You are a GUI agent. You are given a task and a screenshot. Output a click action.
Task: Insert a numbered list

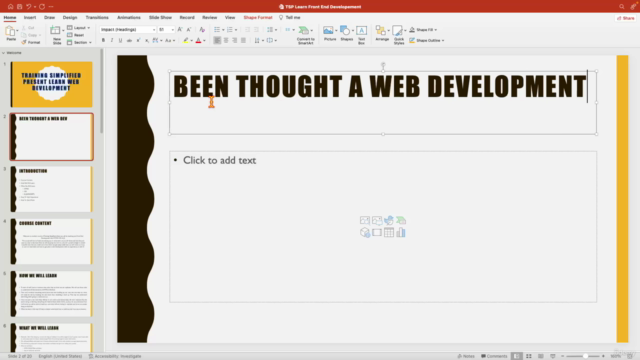[x=230, y=29]
